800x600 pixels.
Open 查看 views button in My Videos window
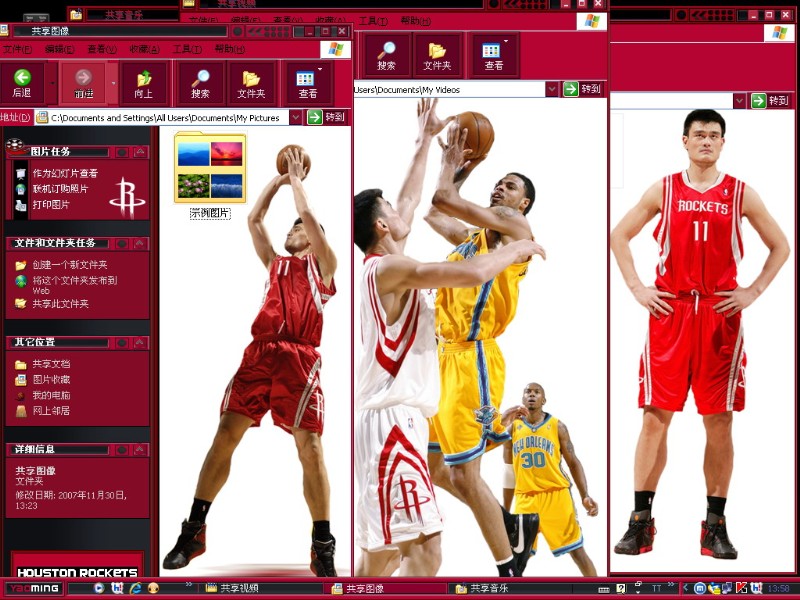493,56
